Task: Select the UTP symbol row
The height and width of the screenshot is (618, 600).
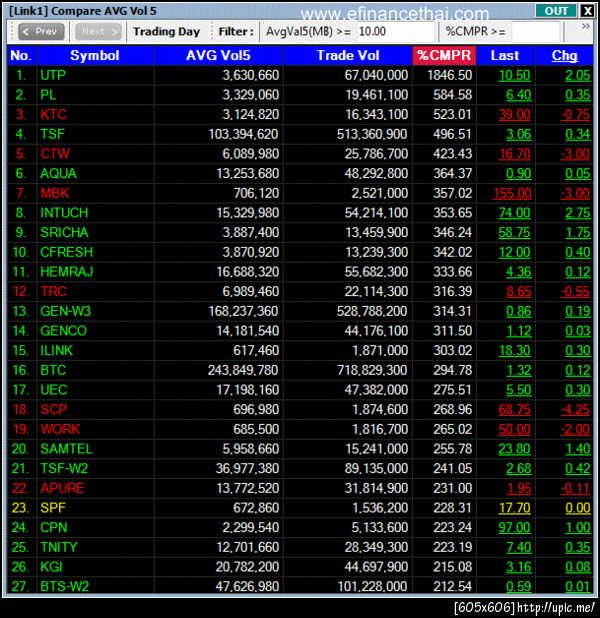Action: point(300,75)
